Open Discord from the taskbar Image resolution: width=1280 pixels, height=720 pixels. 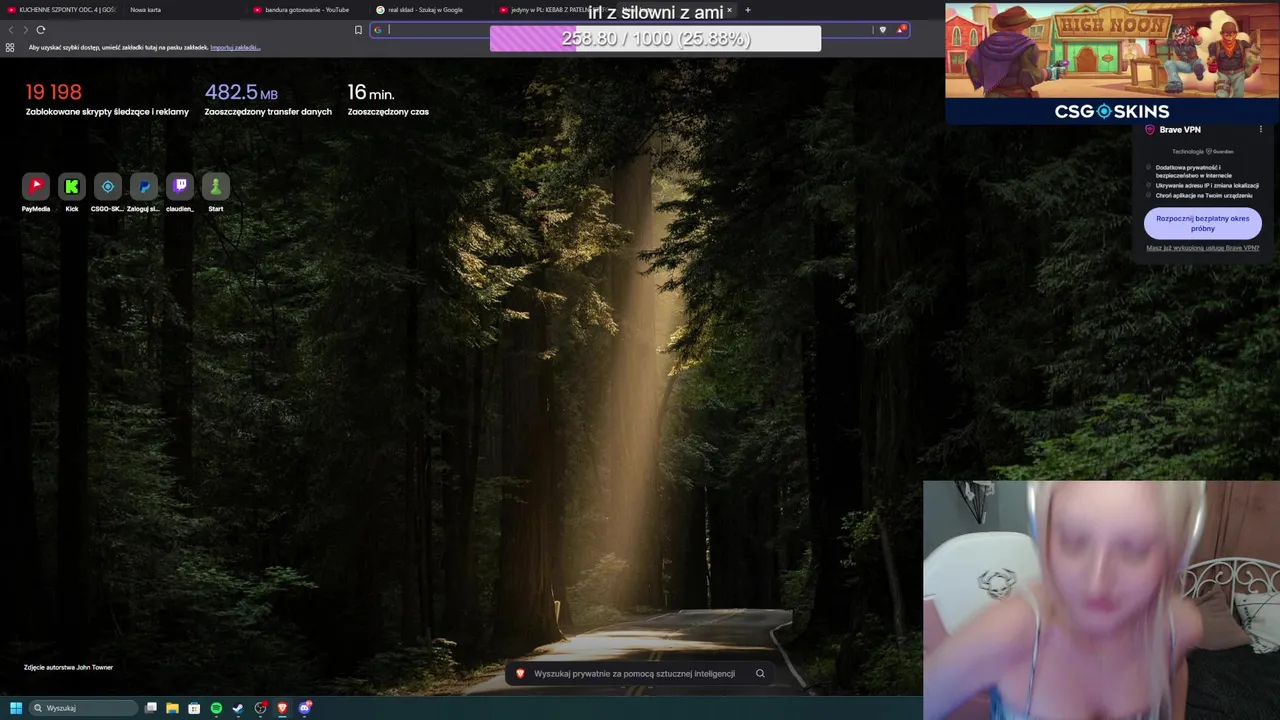(x=305, y=708)
